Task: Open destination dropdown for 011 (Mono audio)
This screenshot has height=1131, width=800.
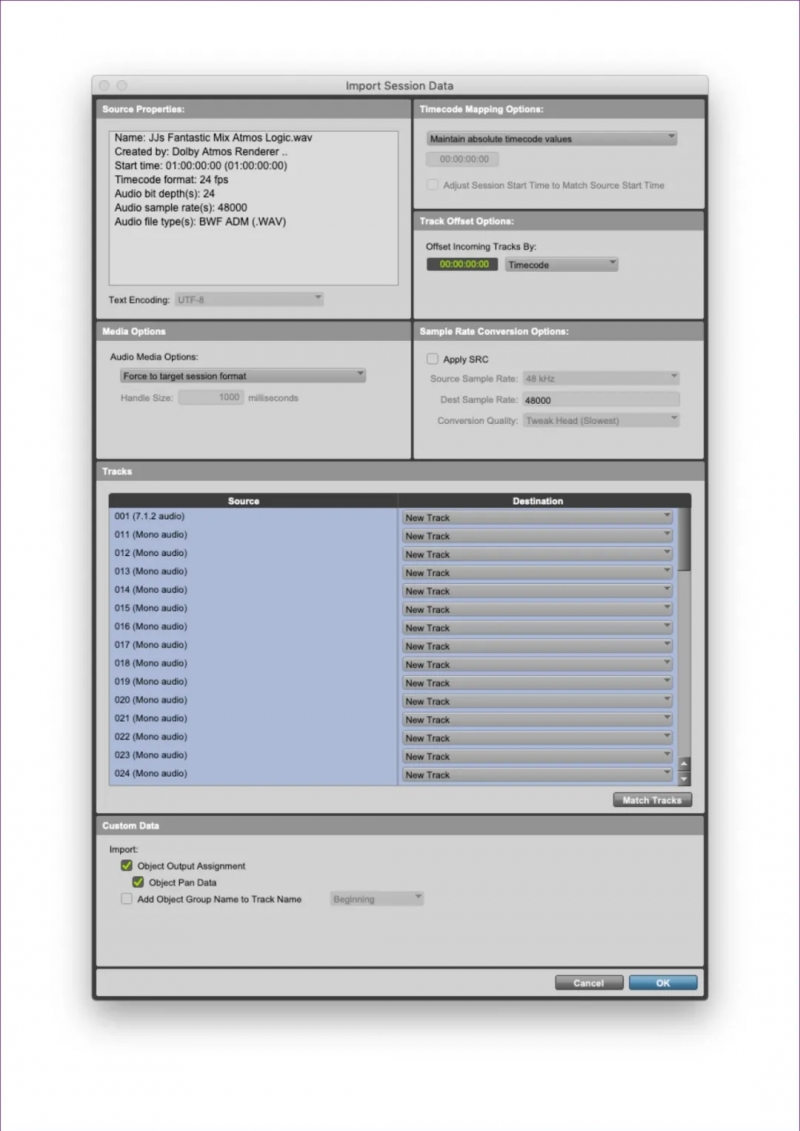Action: [x=537, y=536]
